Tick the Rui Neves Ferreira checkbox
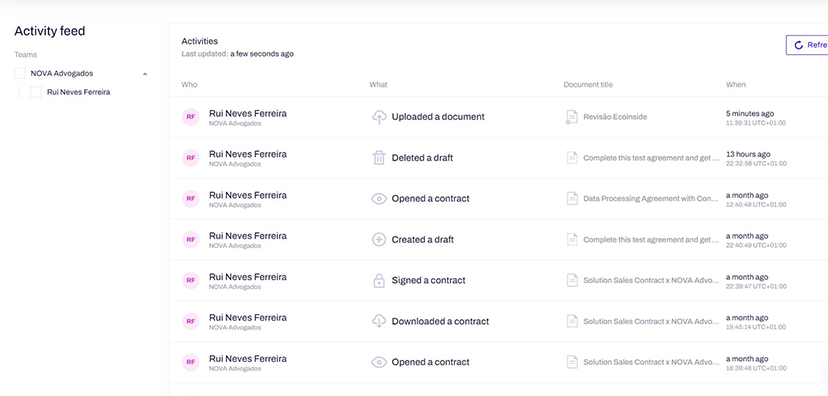The image size is (828, 396). pyautogui.click(x=36, y=92)
